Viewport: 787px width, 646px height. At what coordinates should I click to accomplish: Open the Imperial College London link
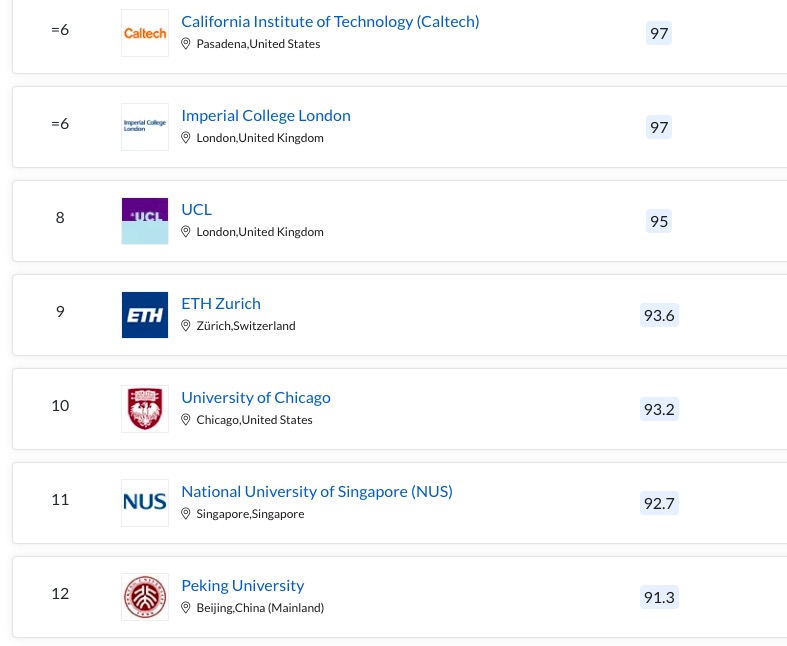pos(266,116)
